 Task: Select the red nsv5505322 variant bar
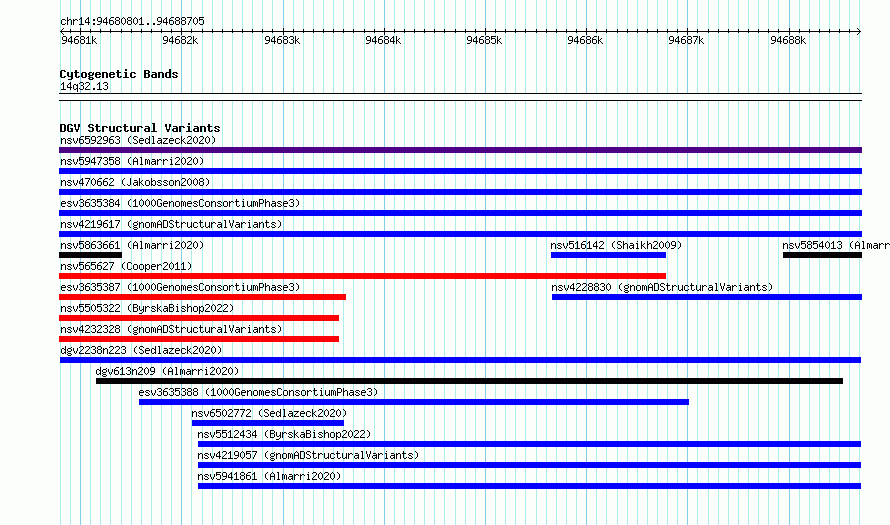(199, 318)
